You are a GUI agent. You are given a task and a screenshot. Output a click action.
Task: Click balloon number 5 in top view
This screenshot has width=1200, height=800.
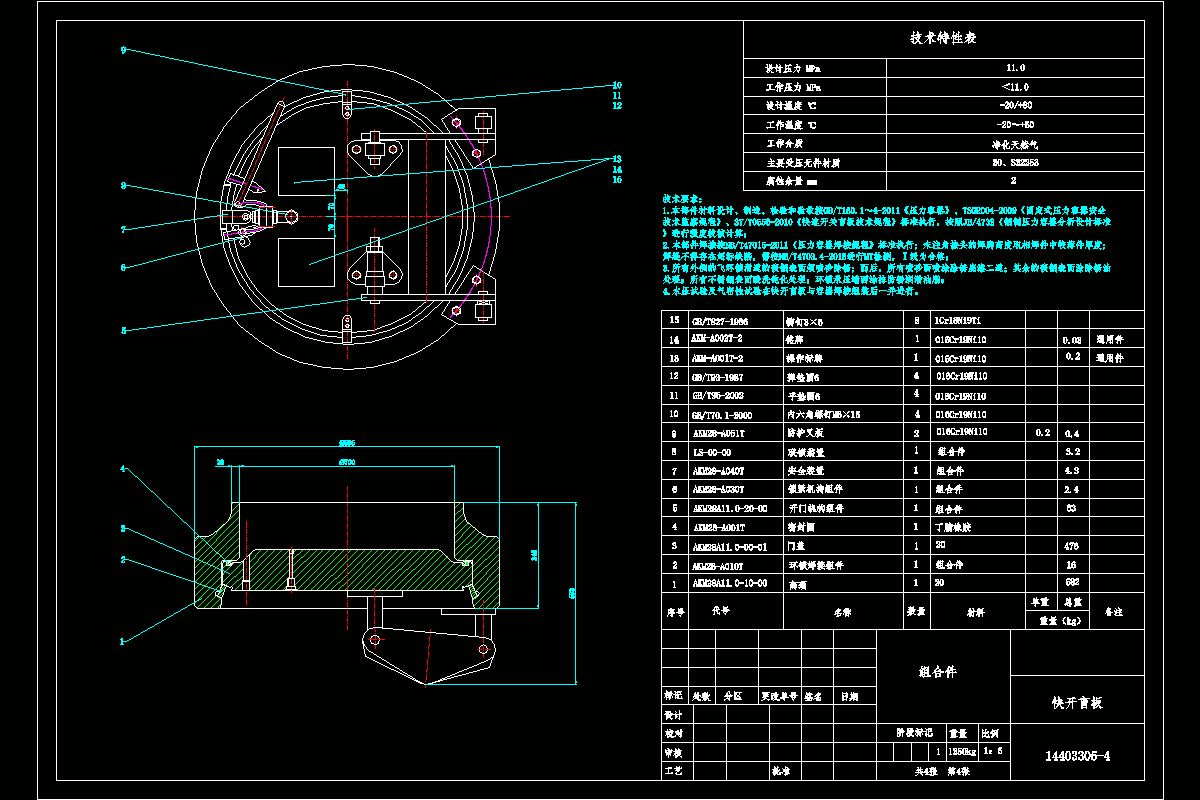(123, 331)
